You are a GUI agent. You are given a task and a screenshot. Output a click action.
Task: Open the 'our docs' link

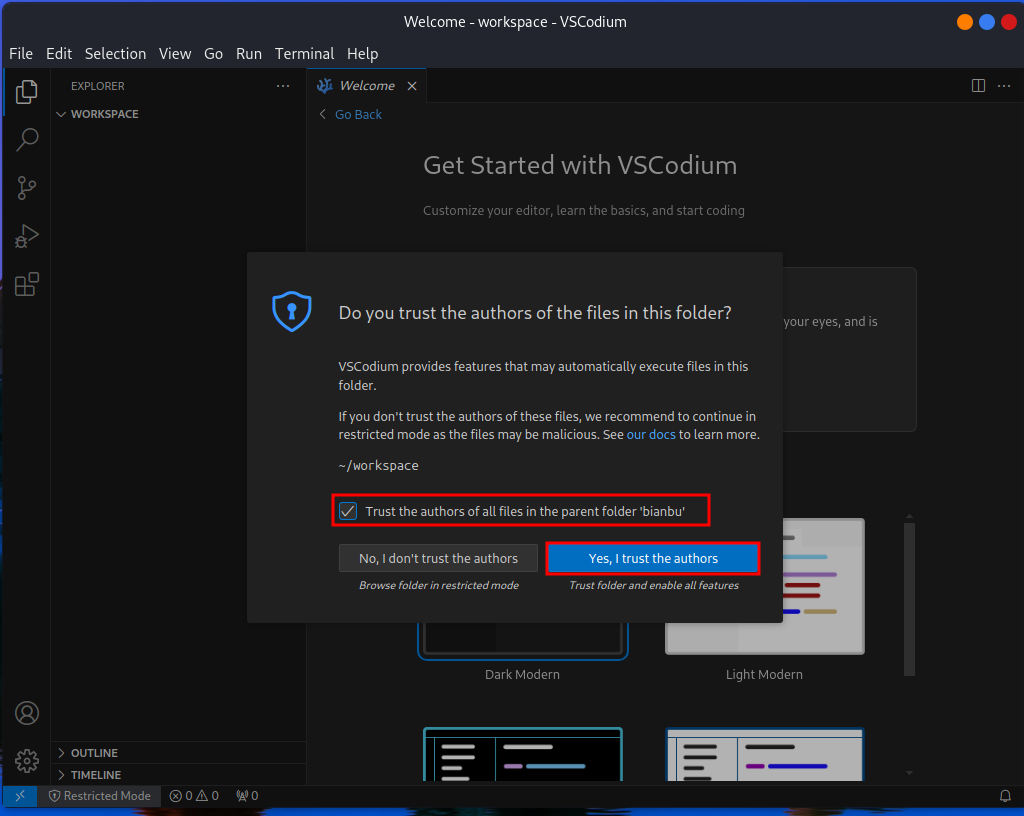[x=650, y=435]
